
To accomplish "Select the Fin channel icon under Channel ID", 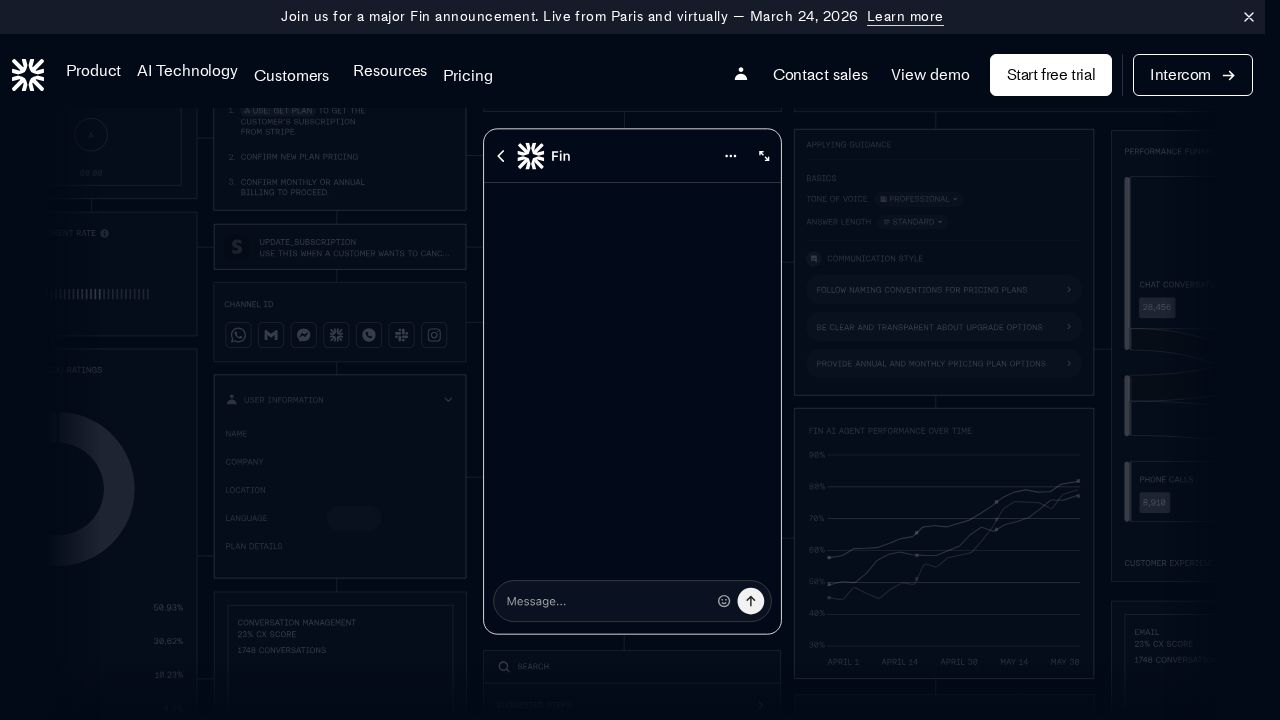I will pos(336,335).
